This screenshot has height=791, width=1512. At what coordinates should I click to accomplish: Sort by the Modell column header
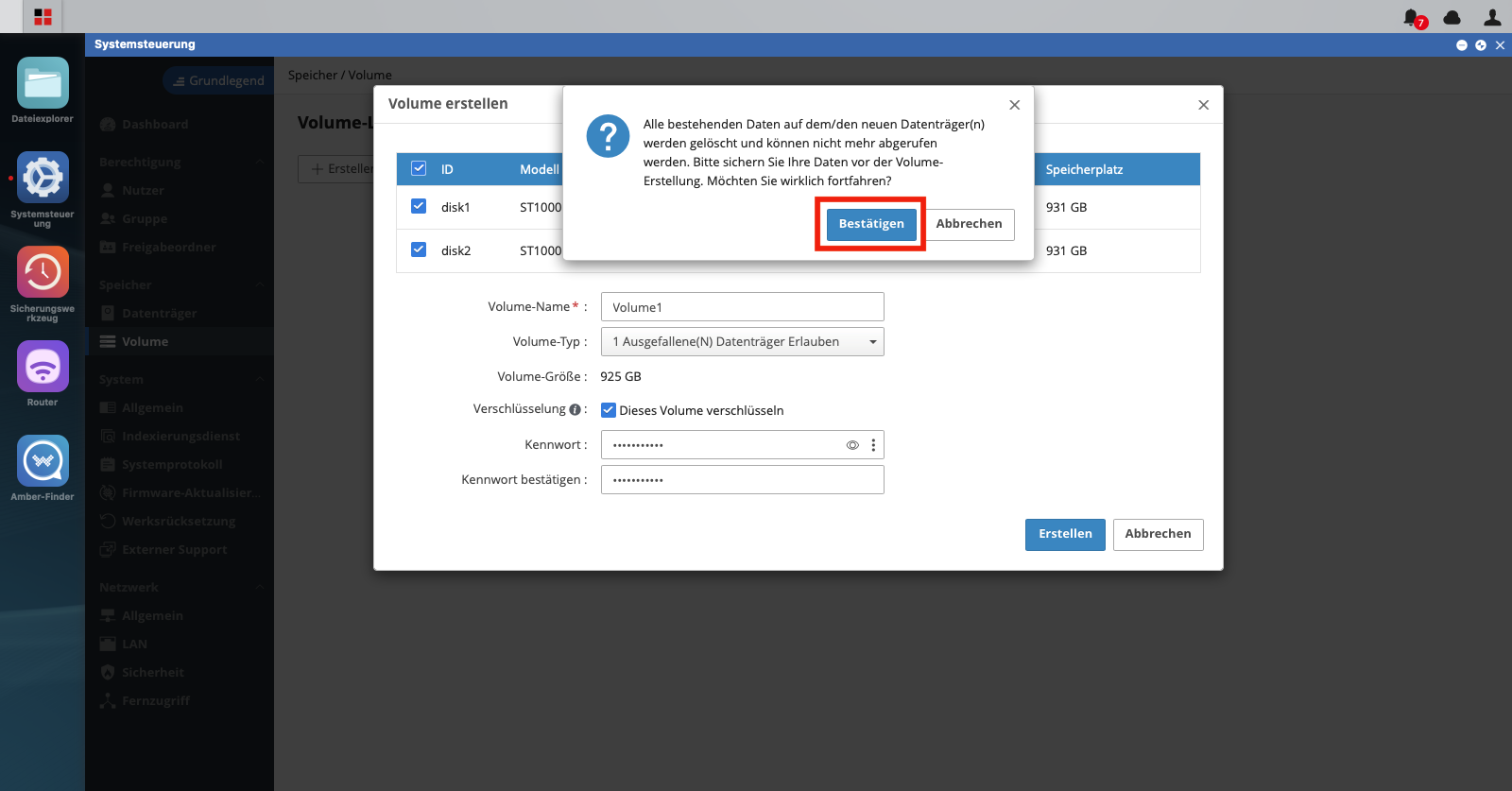click(x=540, y=169)
